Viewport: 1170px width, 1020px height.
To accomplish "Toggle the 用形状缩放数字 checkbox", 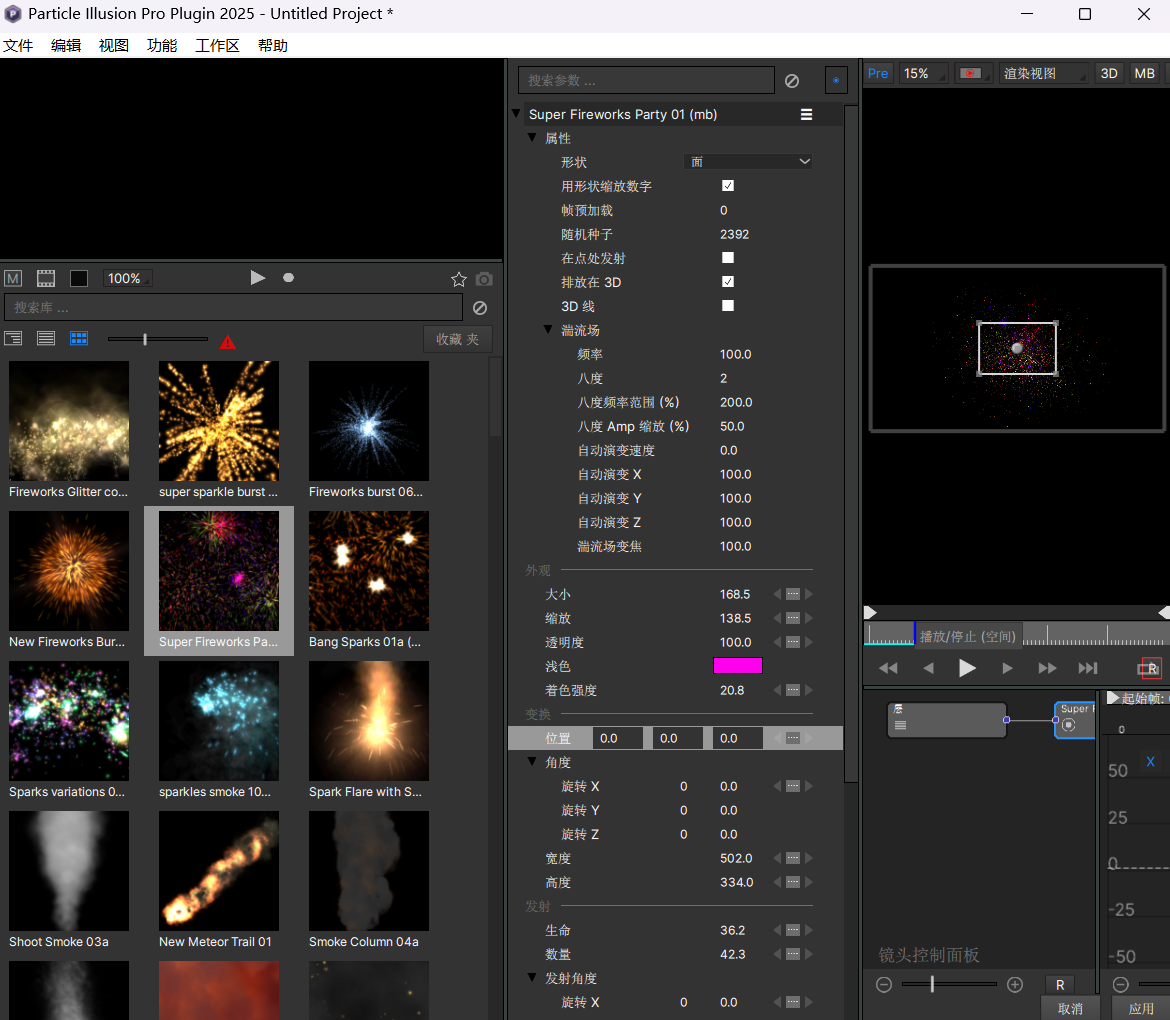I will pos(727,185).
